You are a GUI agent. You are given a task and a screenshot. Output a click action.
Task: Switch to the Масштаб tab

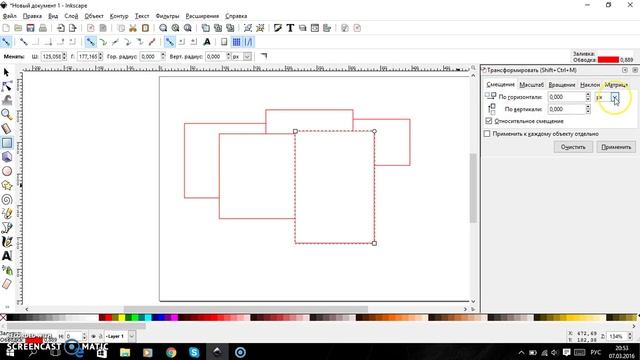tap(531, 84)
